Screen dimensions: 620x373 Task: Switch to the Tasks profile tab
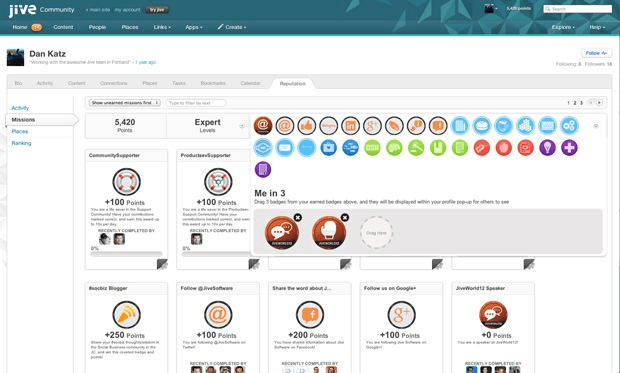pyautogui.click(x=179, y=83)
